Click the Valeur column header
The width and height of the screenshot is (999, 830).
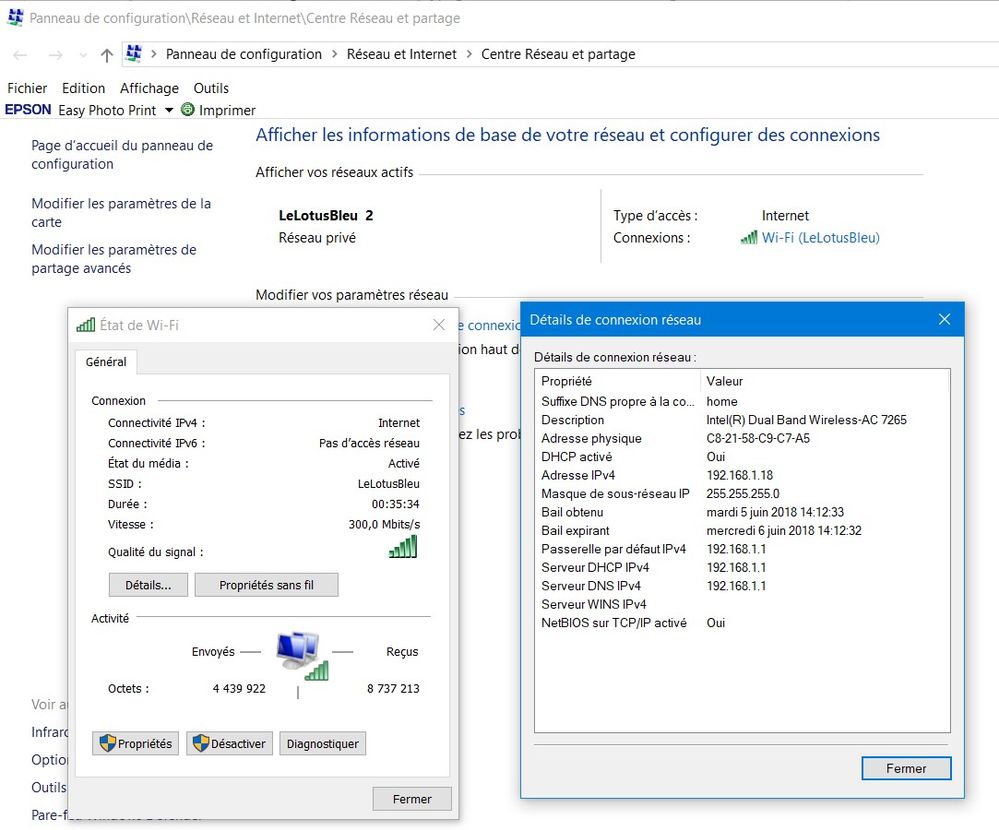coord(724,381)
